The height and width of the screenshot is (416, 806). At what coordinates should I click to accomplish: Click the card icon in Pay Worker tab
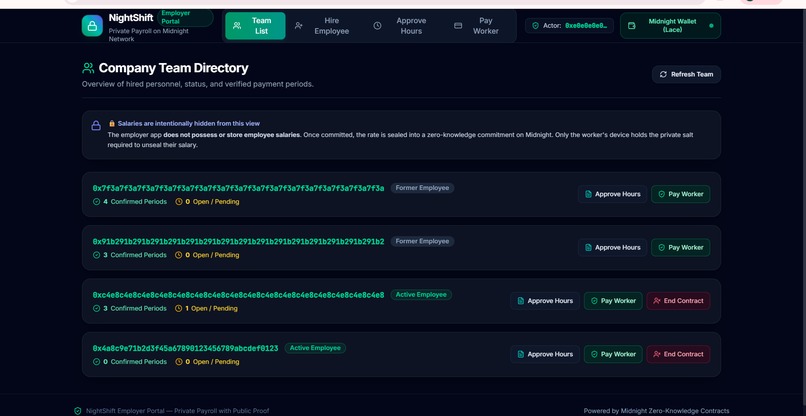click(458, 26)
